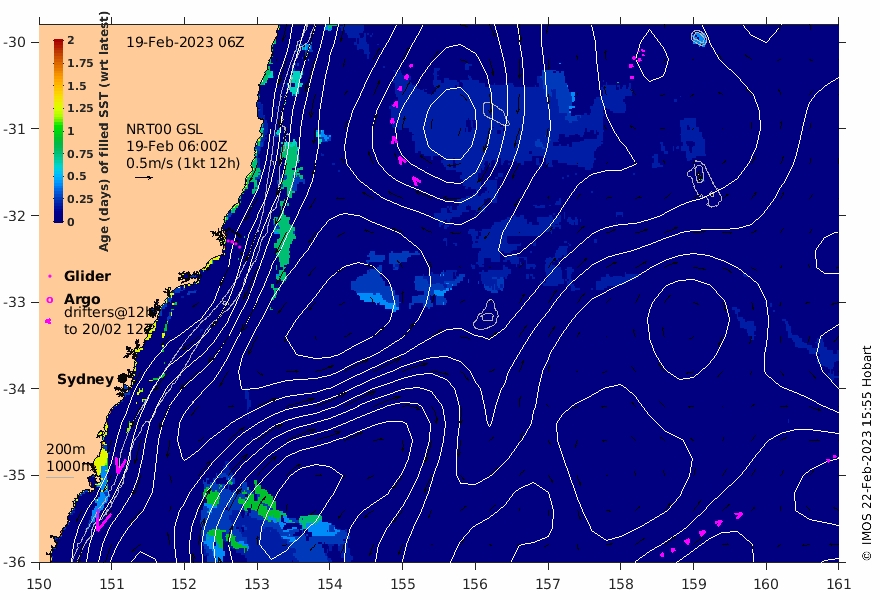
Task: Click the island outline near 159E 31.5S
Action: [x=703, y=182]
